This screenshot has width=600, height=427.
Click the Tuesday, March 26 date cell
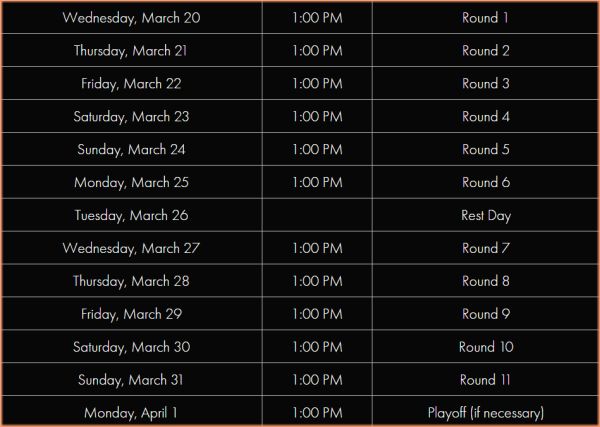[x=131, y=216]
